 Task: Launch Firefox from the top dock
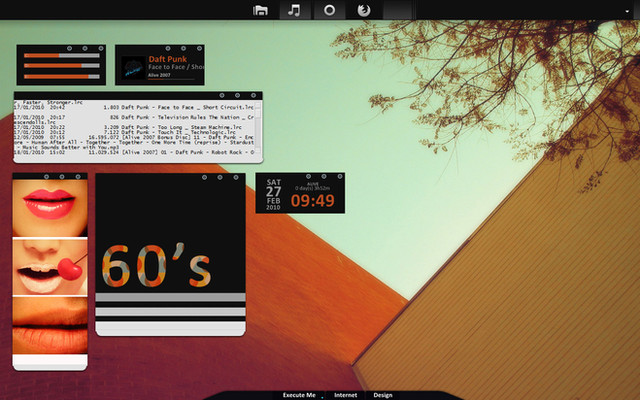click(362, 10)
